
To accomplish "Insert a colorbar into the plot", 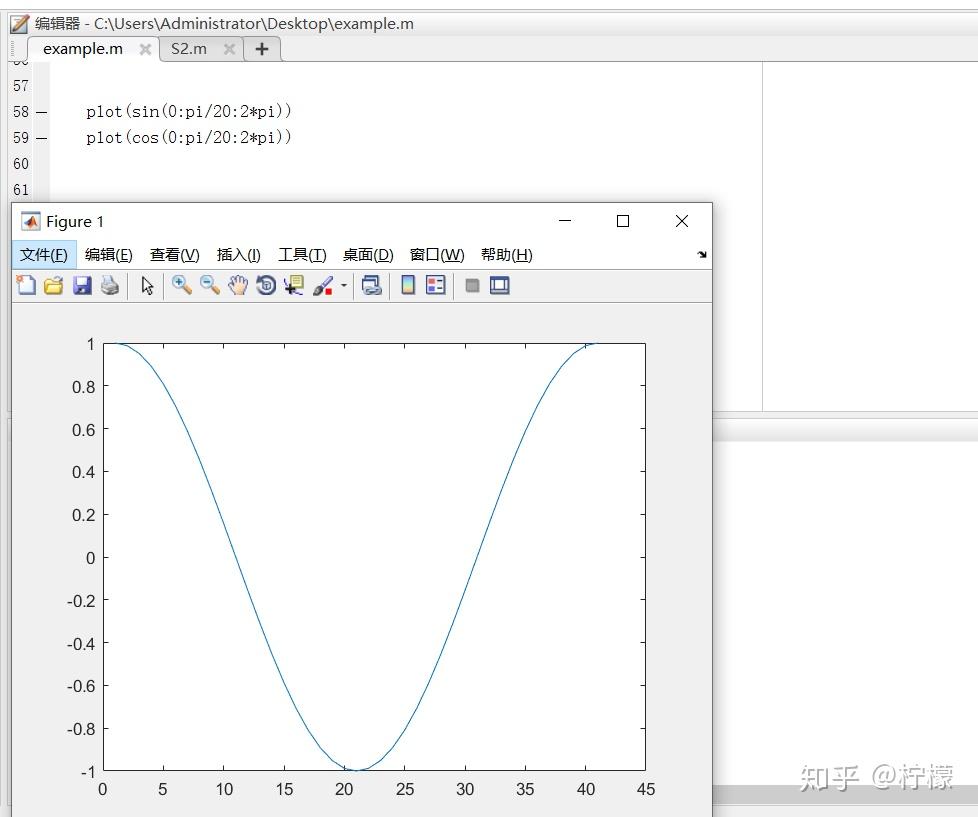I will (x=407, y=285).
